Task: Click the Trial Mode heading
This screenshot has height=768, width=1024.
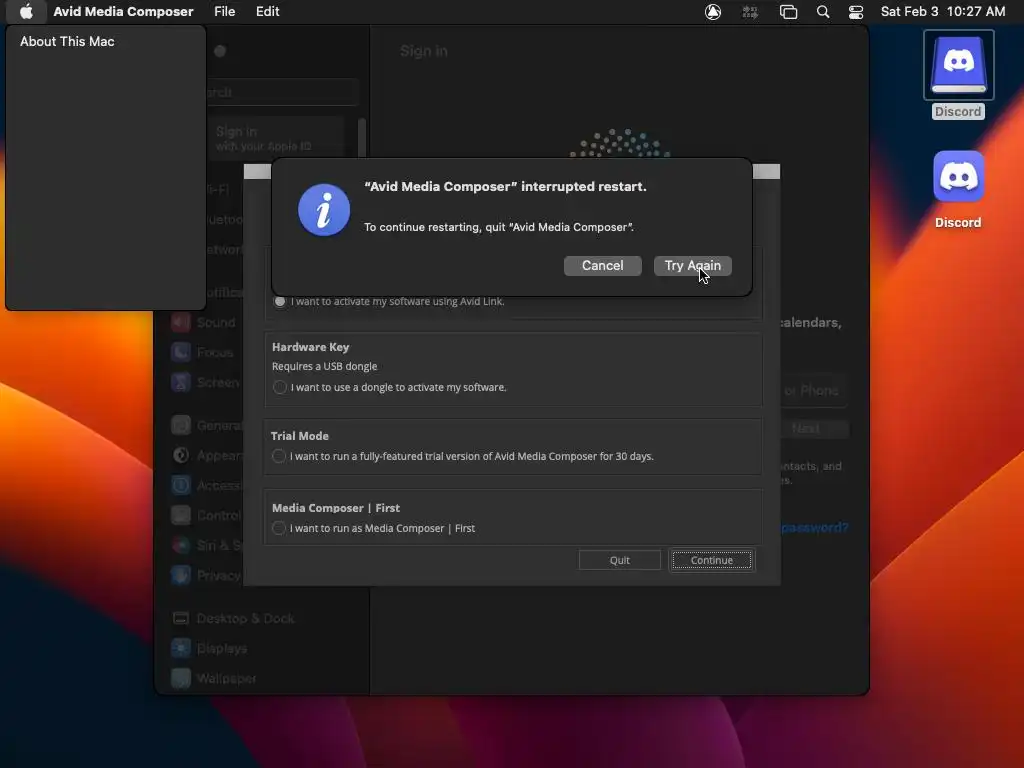Action: point(300,436)
